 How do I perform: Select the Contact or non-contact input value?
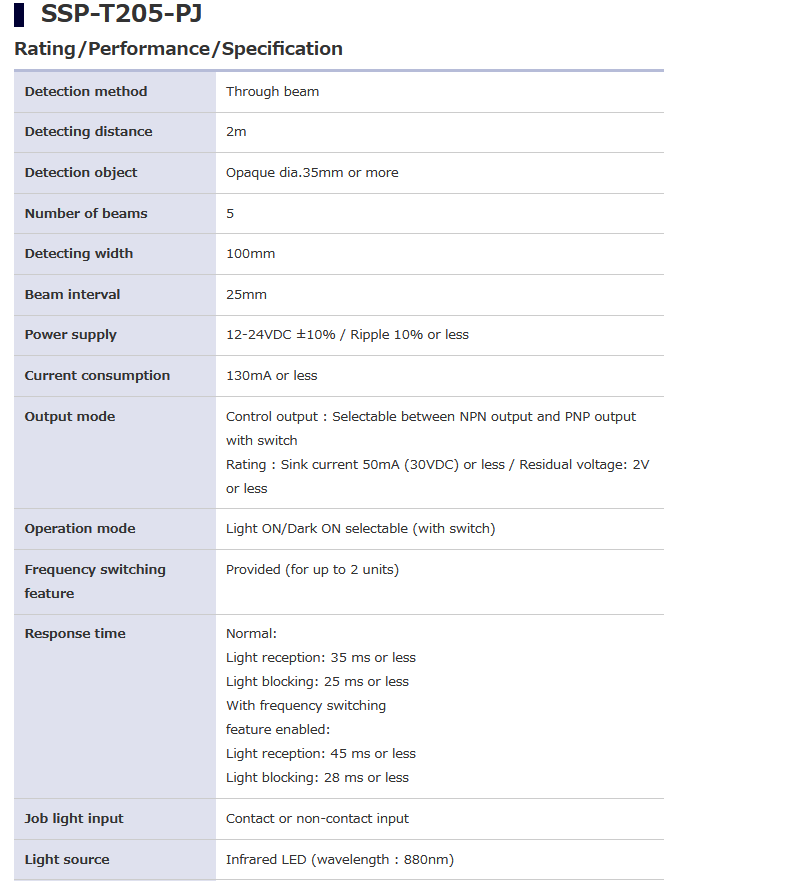coord(317,819)
